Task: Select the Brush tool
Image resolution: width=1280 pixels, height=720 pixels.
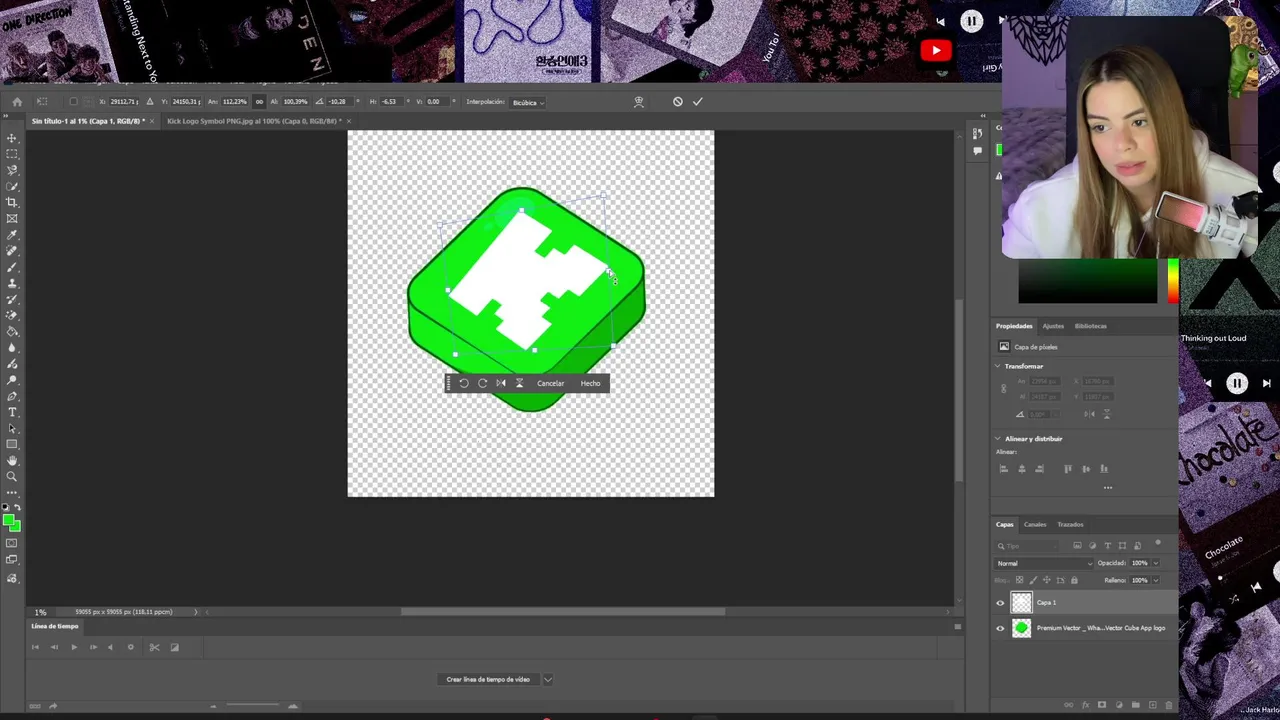Action: click(x=12, y=267)
